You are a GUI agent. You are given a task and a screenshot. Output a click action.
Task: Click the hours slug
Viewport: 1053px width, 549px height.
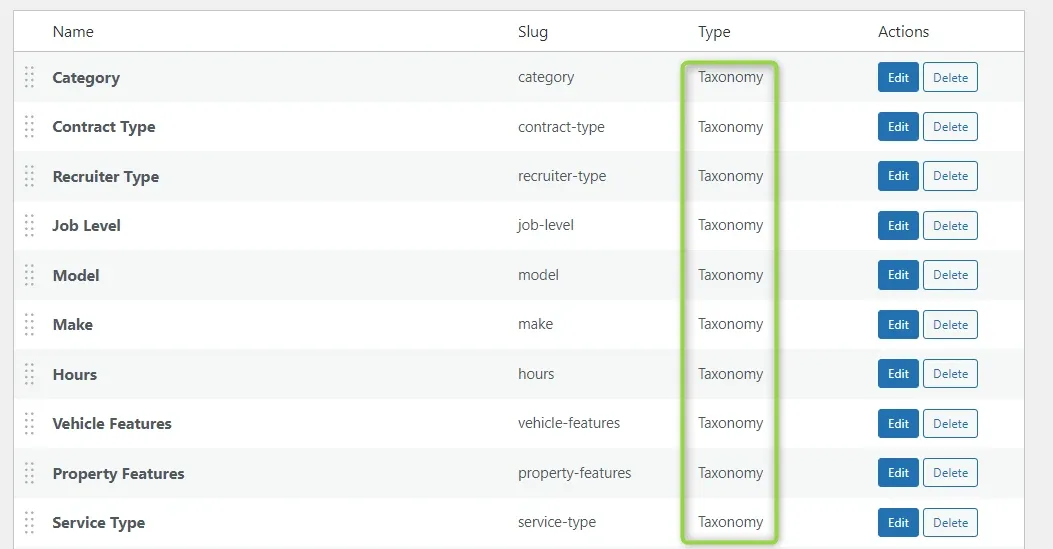point(536,374)
